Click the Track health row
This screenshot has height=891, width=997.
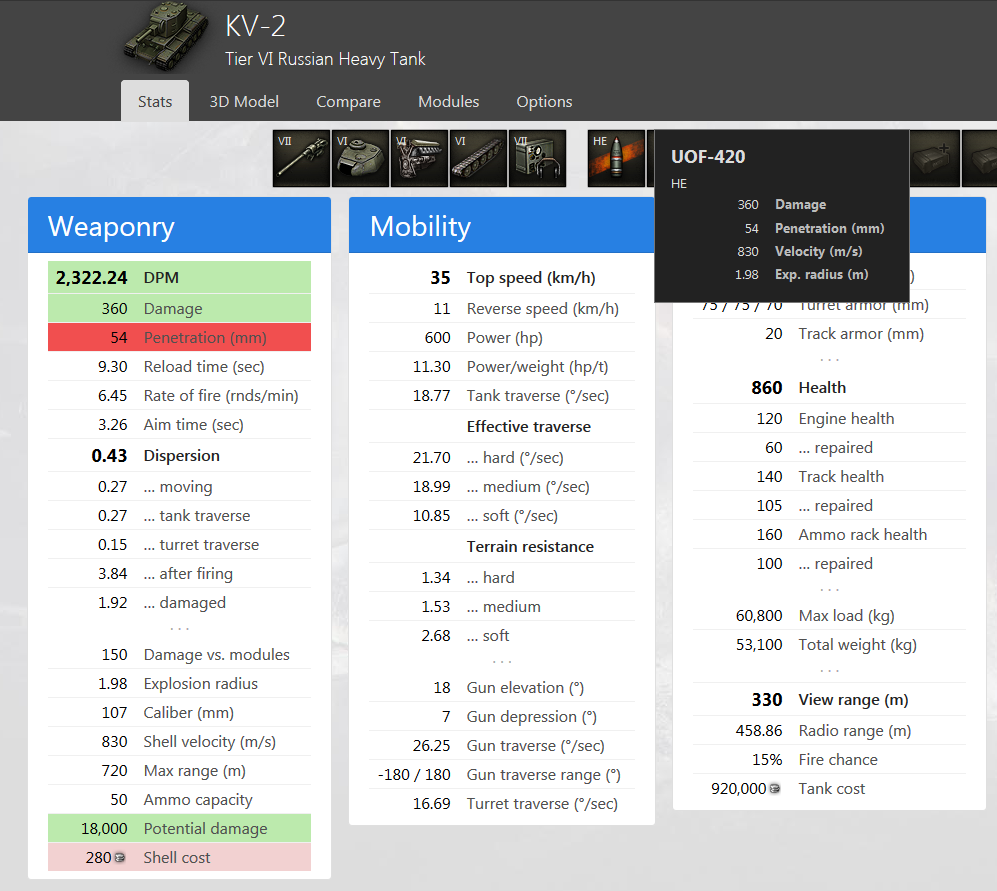[x=829, y=476]
